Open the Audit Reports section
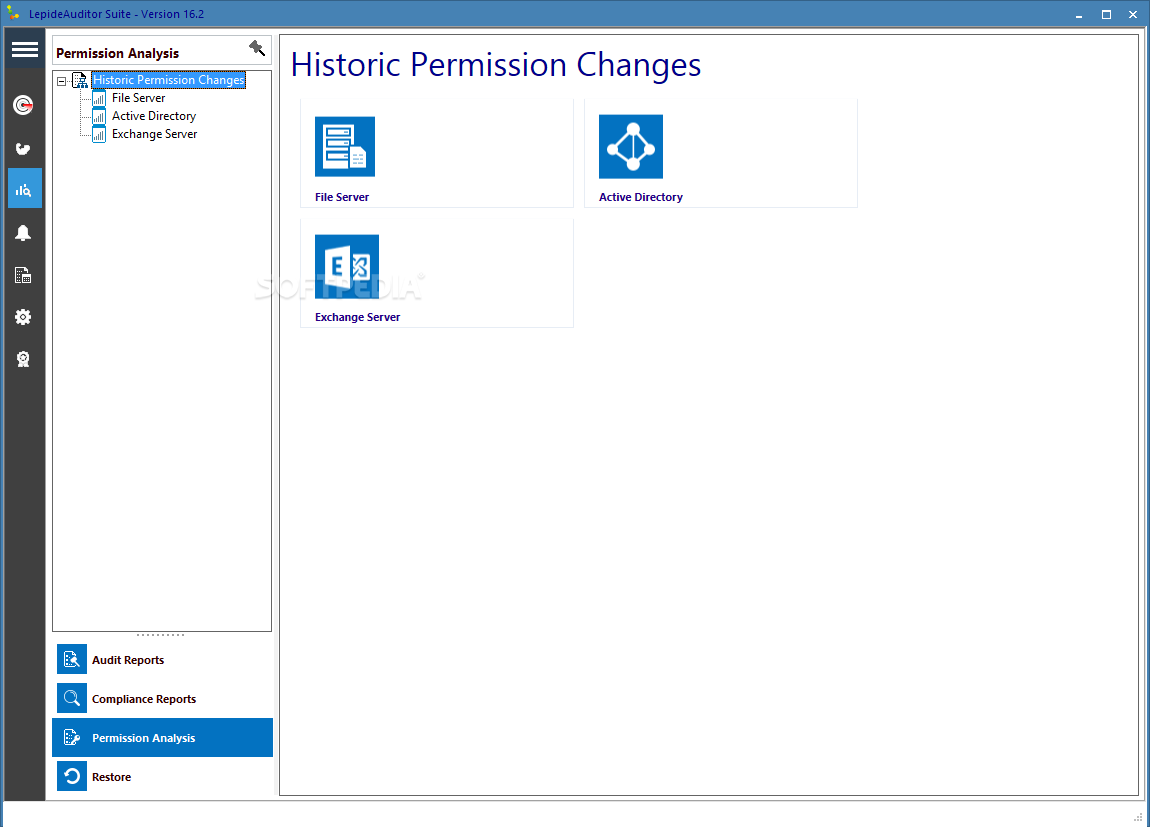This screenshot has width=1150, height=827. pos(162,659)
